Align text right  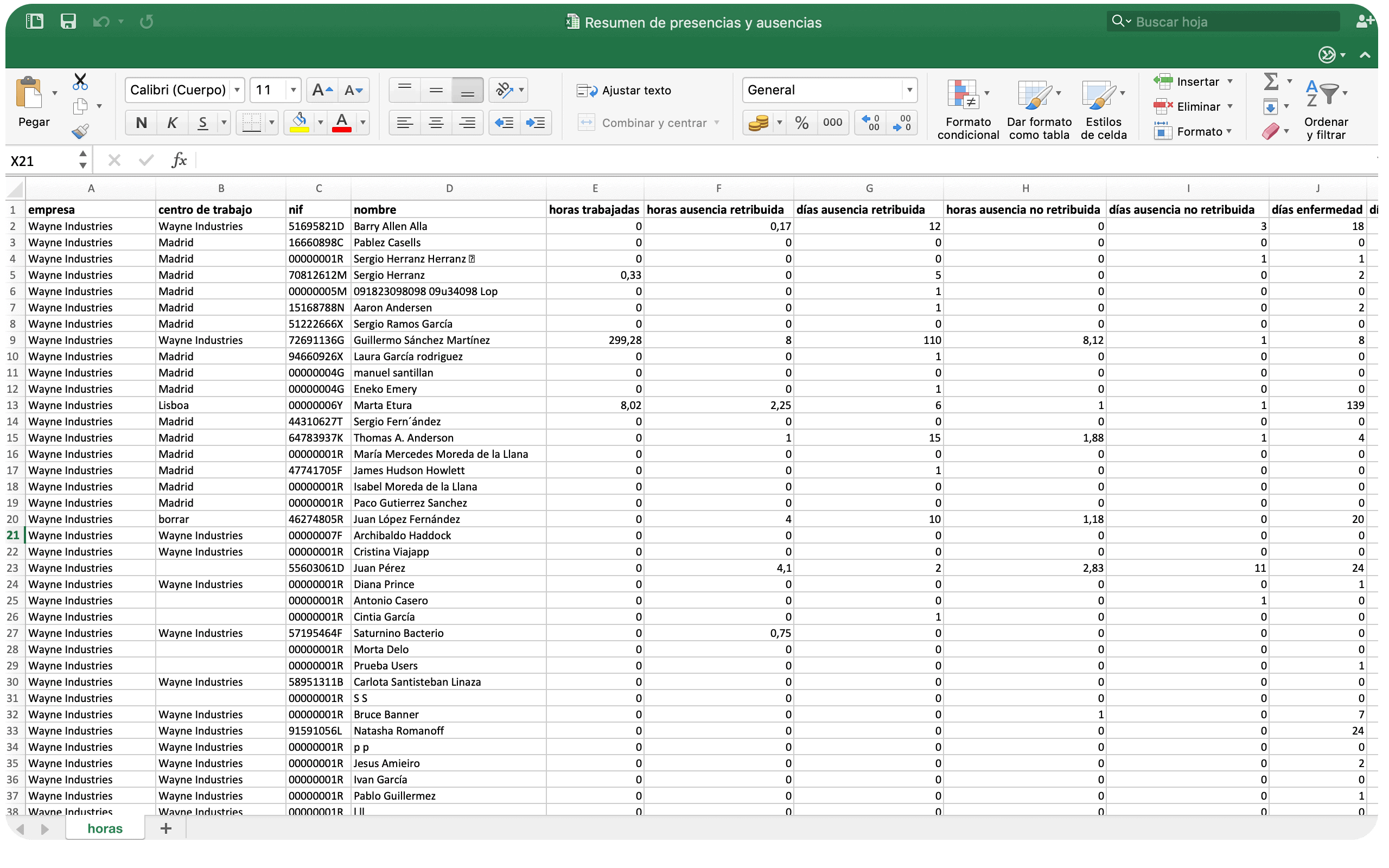(x=467, y=123)
